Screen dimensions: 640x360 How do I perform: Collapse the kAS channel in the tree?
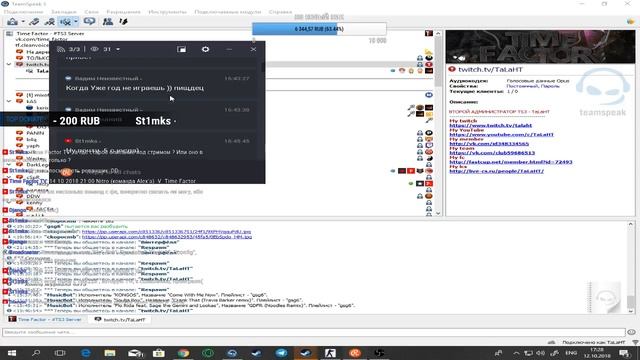coord(9,101)
